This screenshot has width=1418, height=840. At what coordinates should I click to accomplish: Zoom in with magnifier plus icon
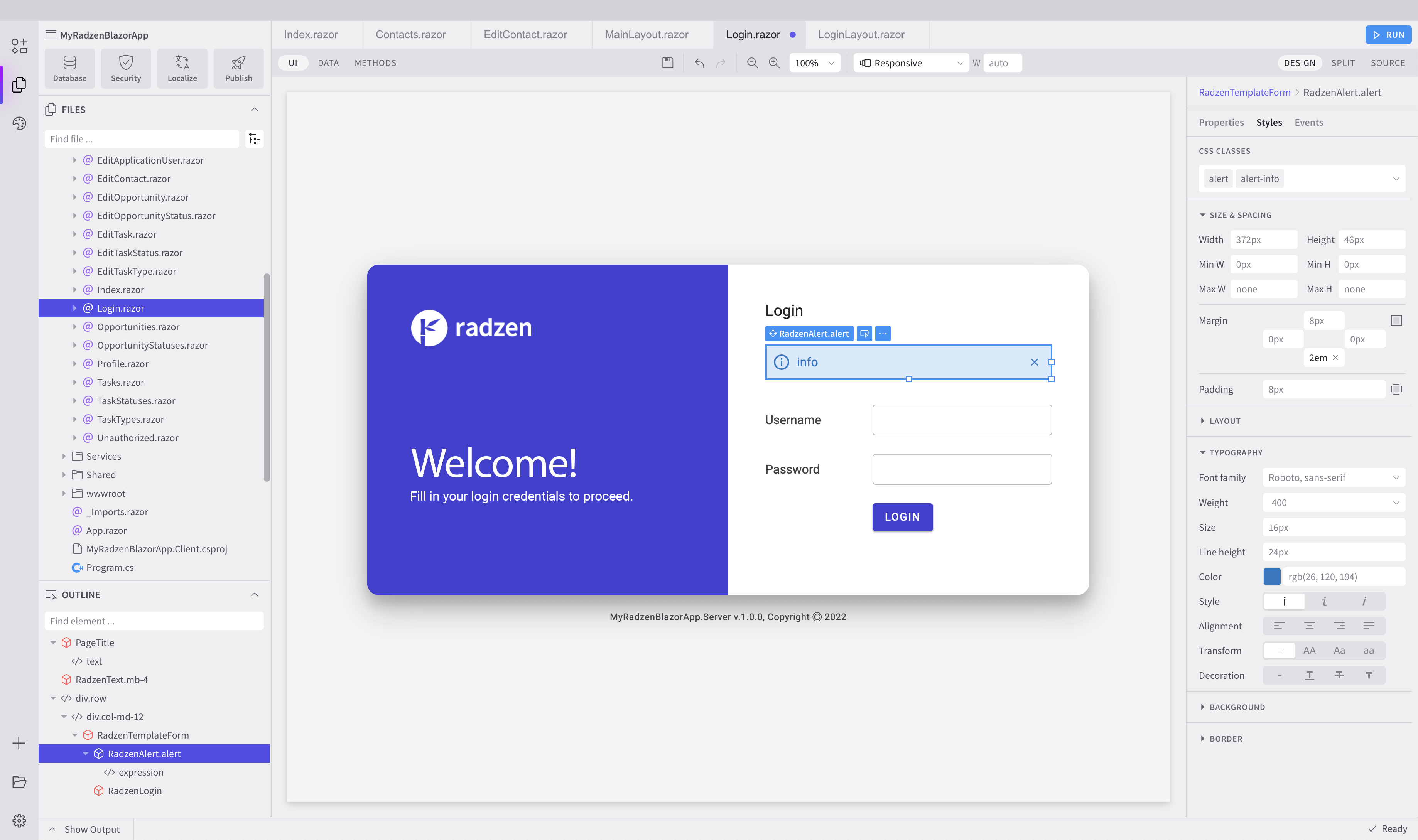[774, 63]
